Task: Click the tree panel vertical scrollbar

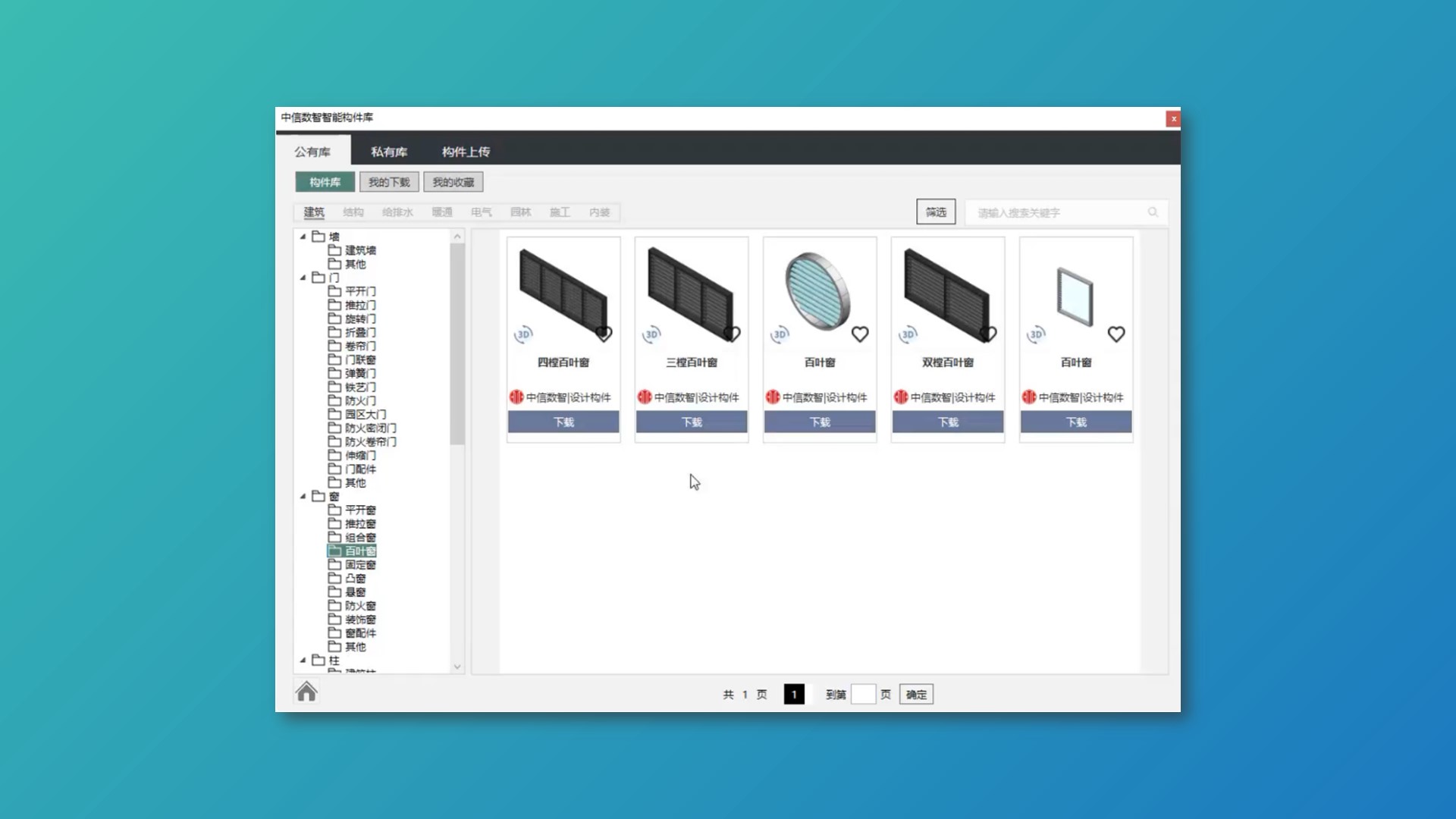Action: click(x=457, y=341)
